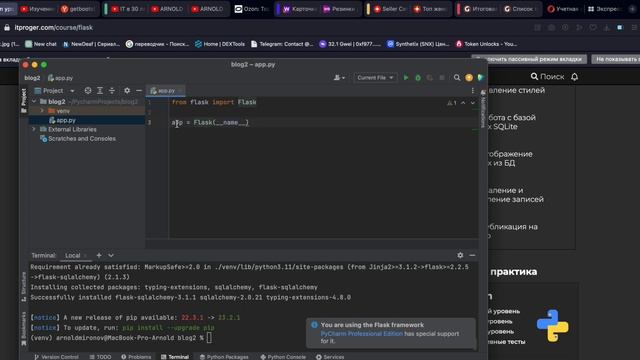Go to previous highlighted error arrow
Screen dimensions: 640x360
[463, 103]
